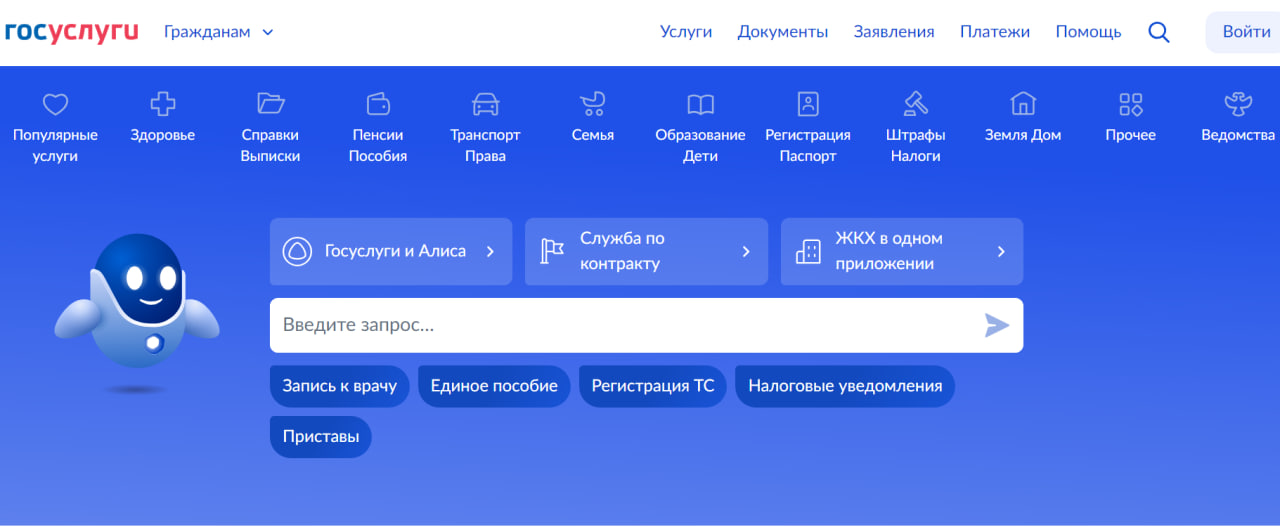
Task: Click the ЖКХ в одном приложении text
Action: [889, 251]
